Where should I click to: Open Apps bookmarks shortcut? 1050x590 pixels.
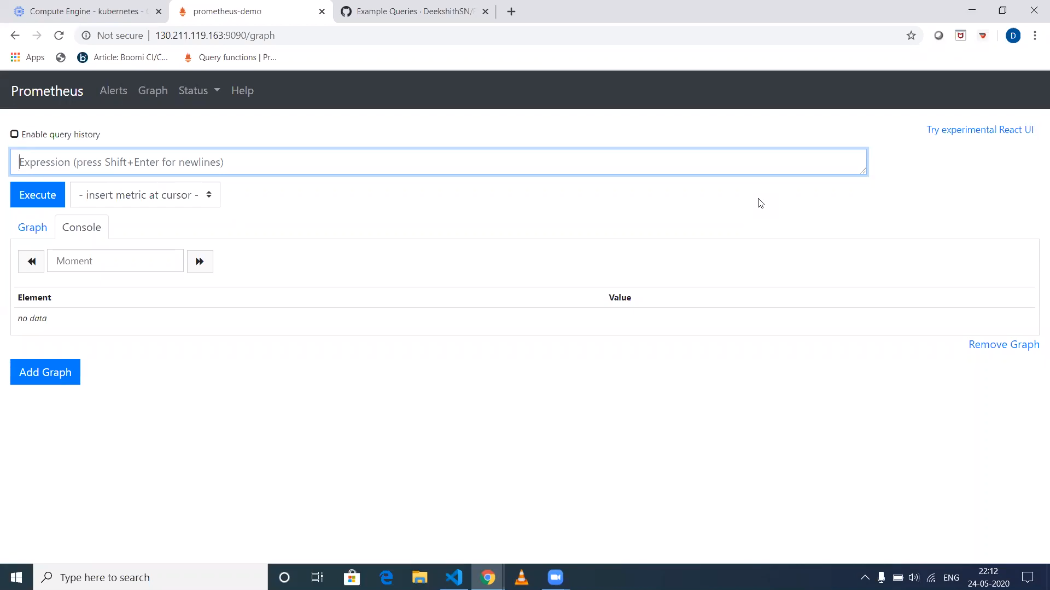coord(27,58)
